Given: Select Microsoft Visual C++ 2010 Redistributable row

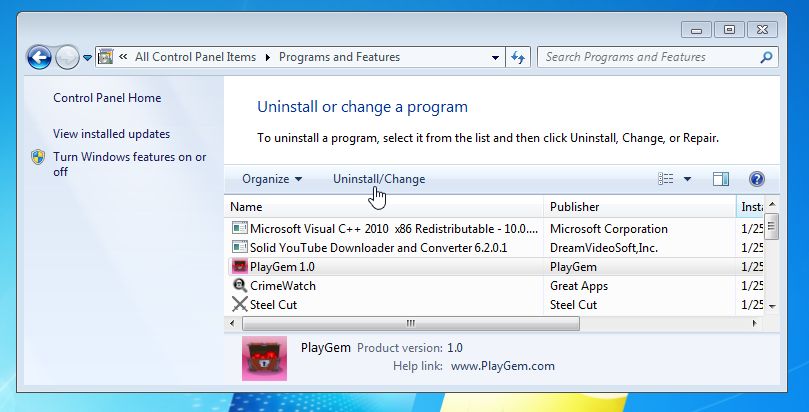Looking at the screenshot, I should click(495, 229).
